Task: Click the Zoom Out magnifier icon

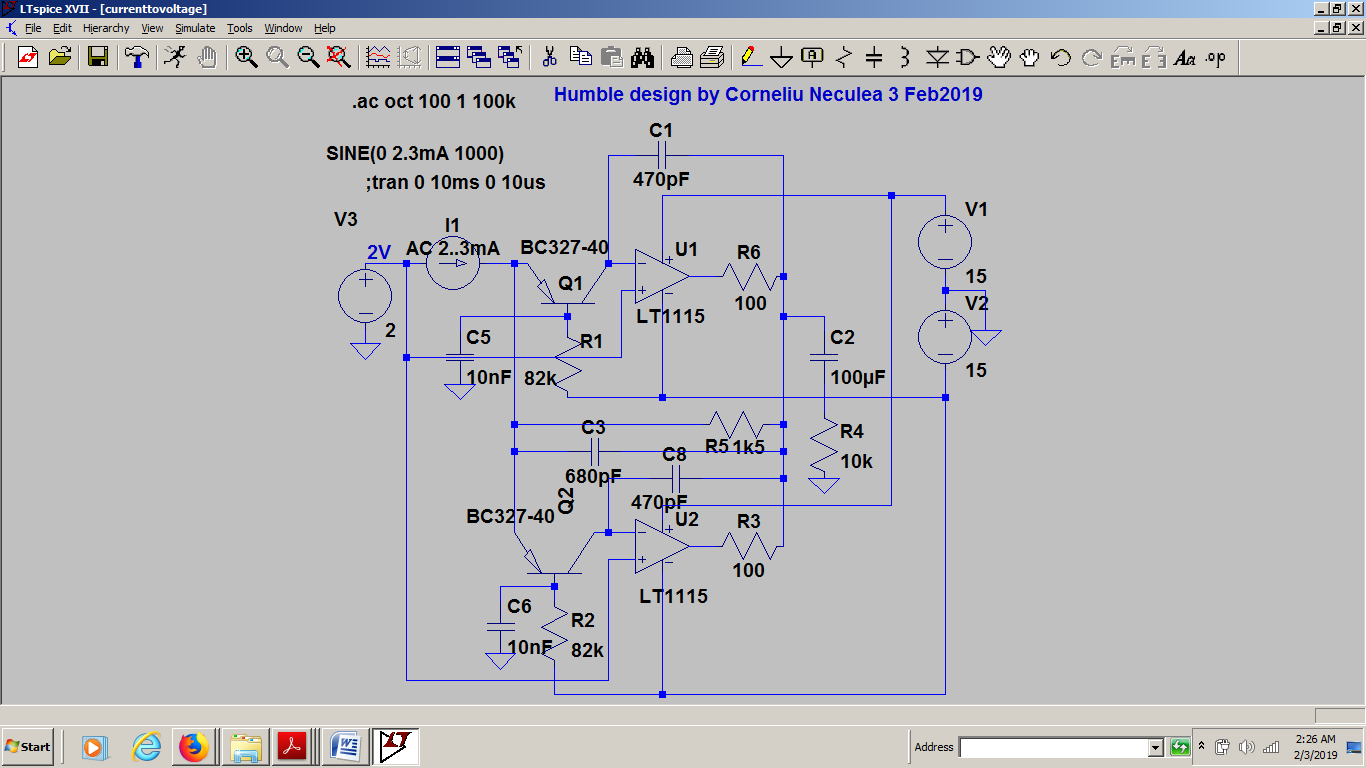Action: [x=308, y=57]
